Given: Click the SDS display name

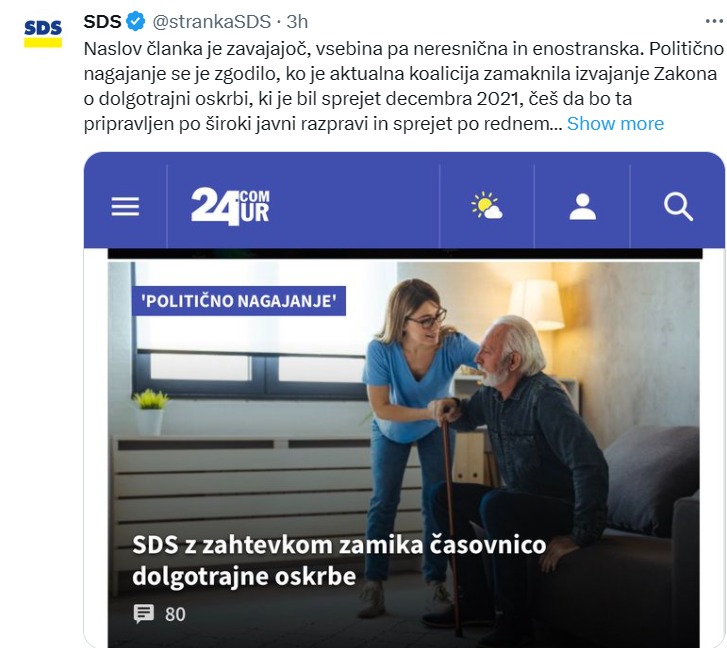Looking at the screenshot, I should [x=102, y=22].
